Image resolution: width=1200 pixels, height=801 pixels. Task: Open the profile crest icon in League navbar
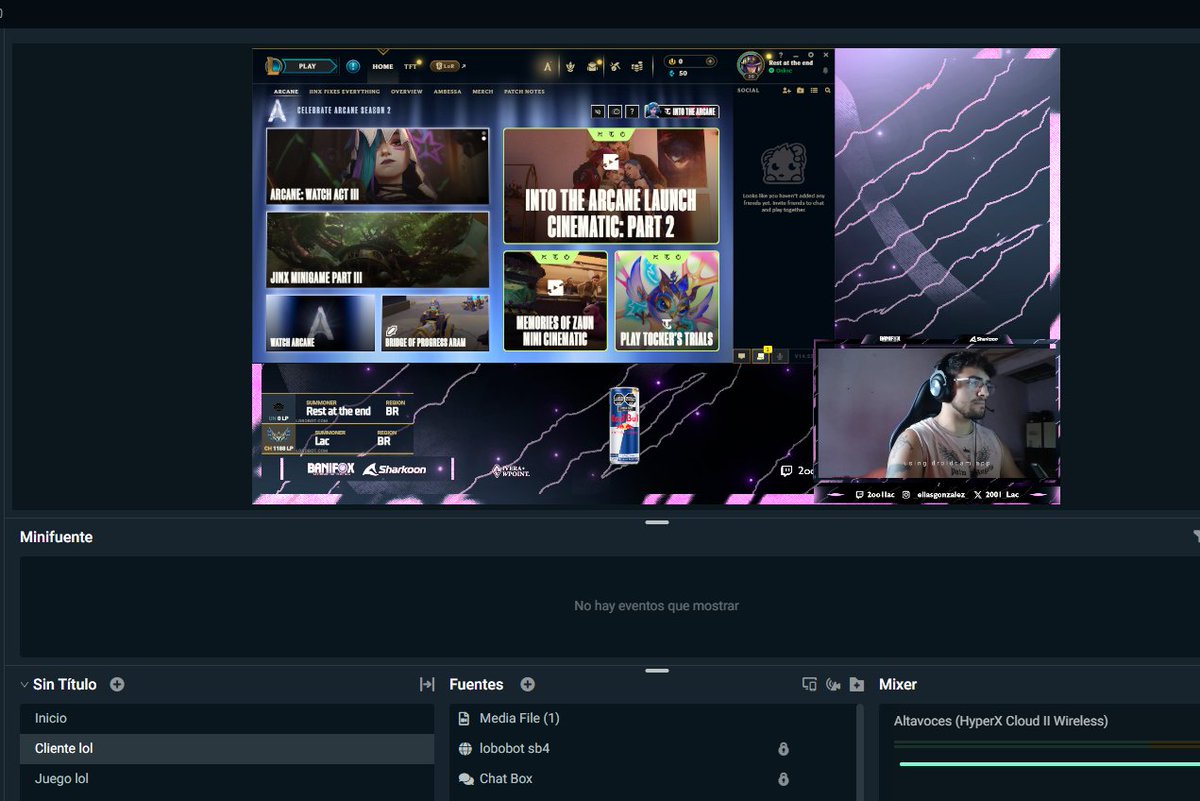coord(571,67)
